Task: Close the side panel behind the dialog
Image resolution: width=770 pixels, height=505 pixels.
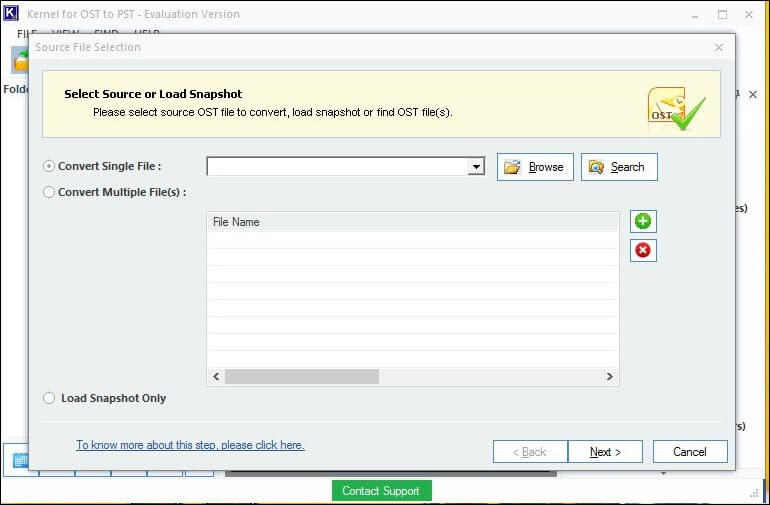Action: pyautogui.click(x=753, y=94)
